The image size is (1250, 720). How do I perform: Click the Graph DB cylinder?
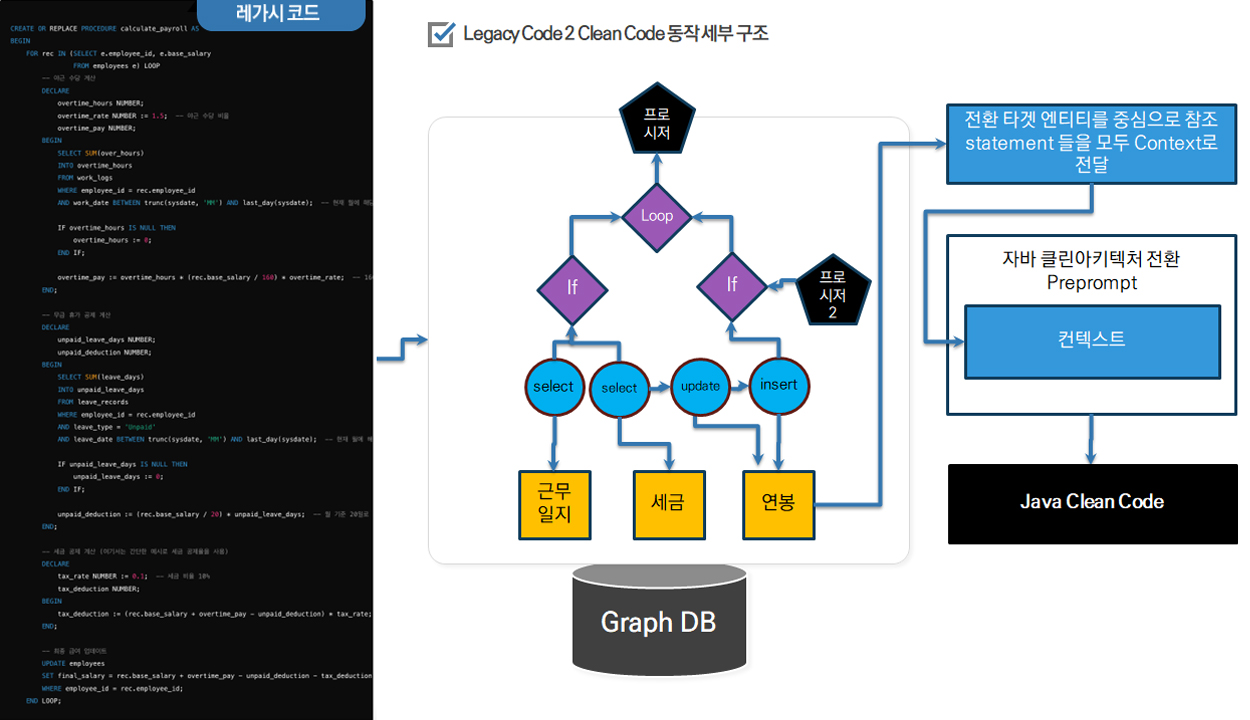(x=659, y=621)
